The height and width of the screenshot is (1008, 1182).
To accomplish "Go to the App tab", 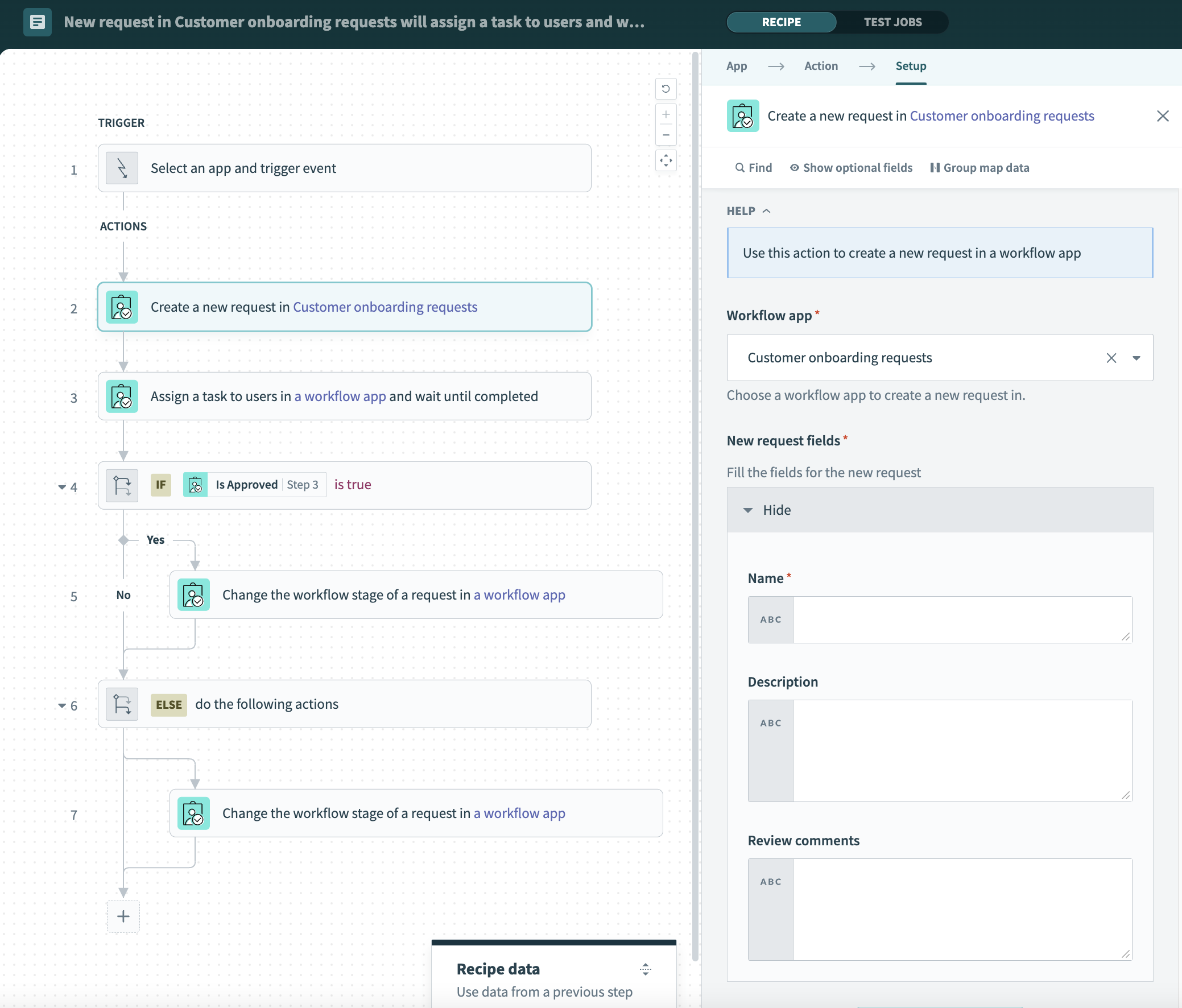I will pyautogui.click(x=736, y=66).
